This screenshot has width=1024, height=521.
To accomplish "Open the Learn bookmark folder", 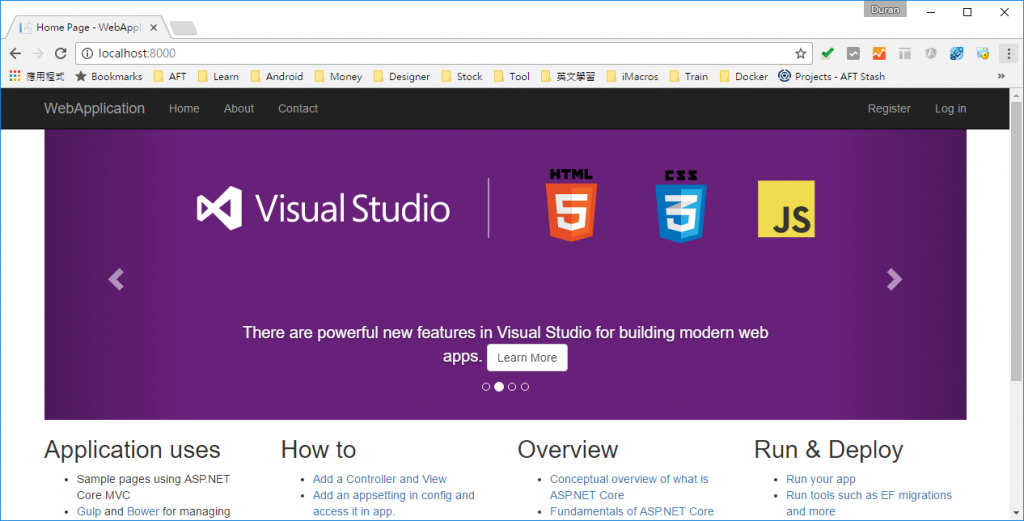I will (218, 76).
